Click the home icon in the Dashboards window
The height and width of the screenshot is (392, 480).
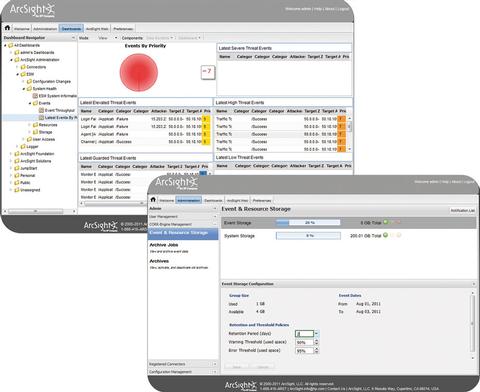click(x=7, y=28)
